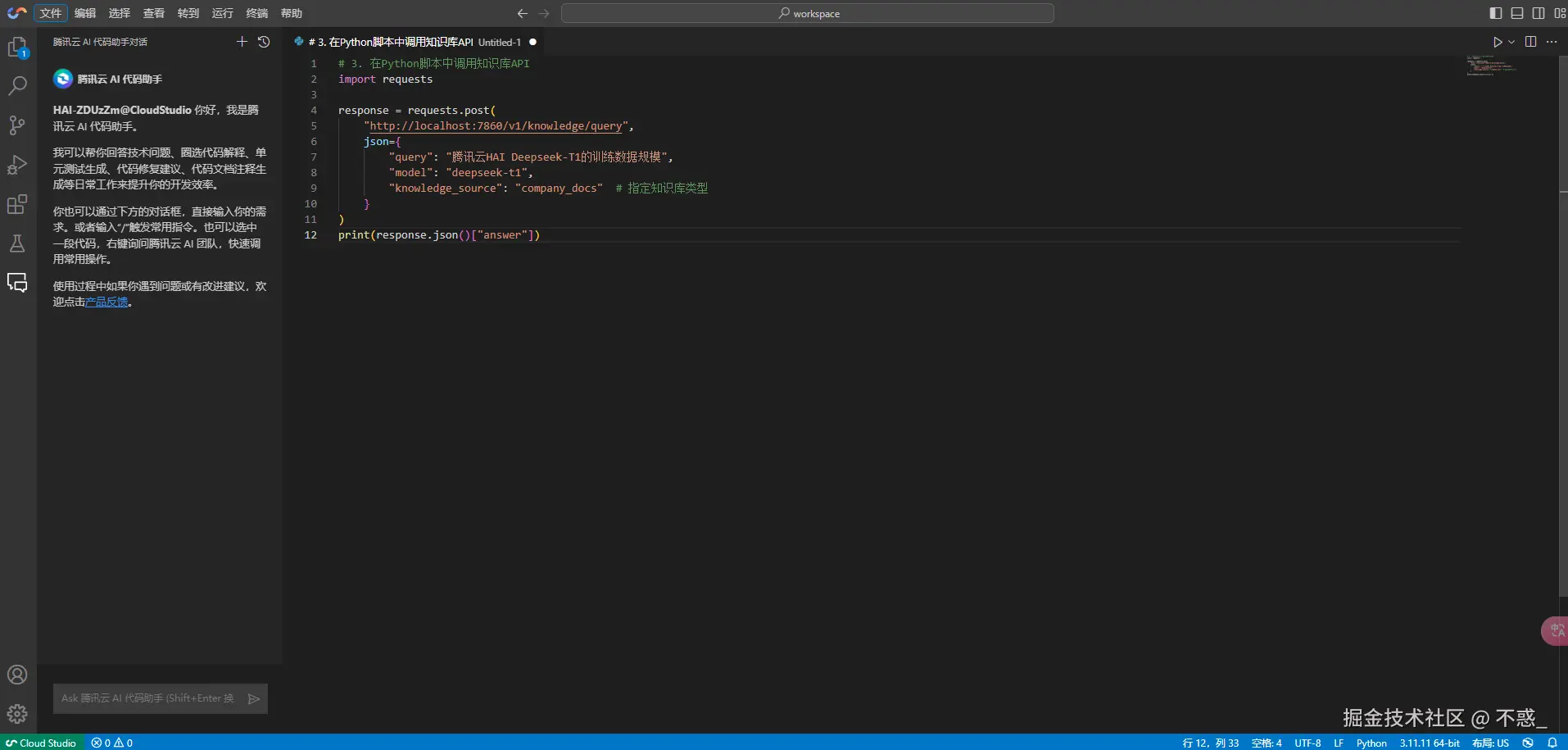Close the unsaved Untitled-1 tab dot
The width and height of the screenshot is (1568, 750).
coord(532,42)
